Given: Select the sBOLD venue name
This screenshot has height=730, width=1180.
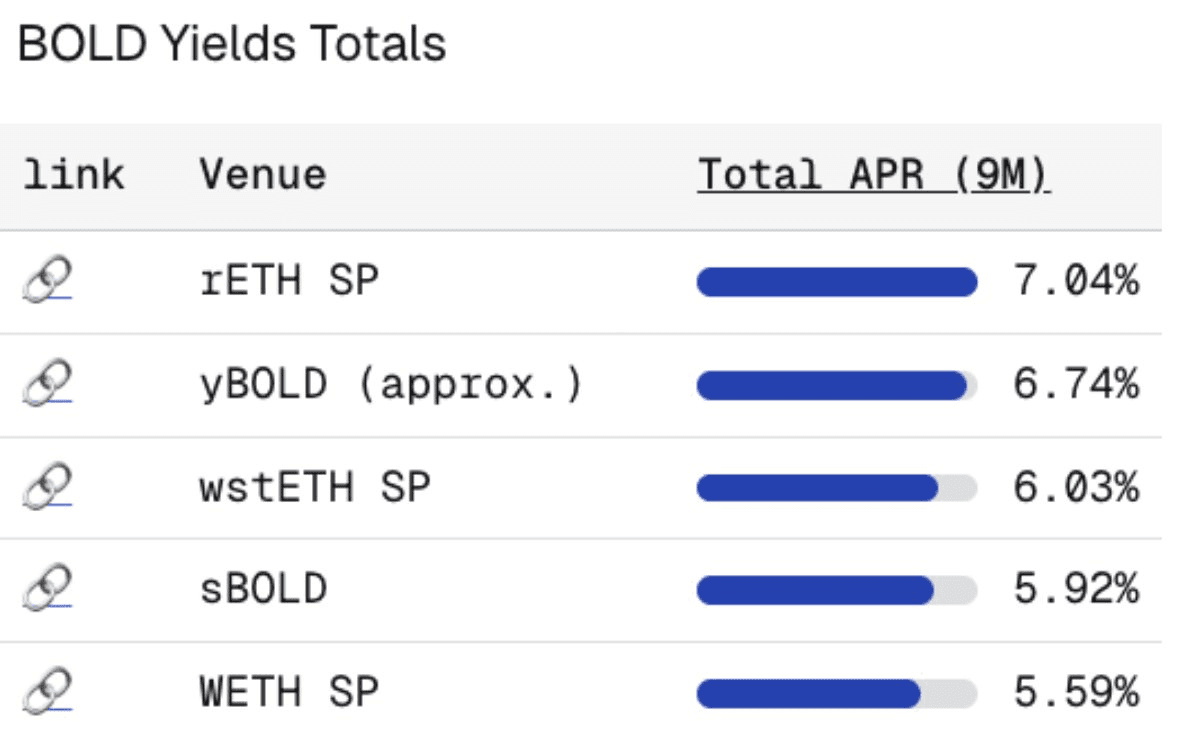Looking at the screenshot, I should pyautogui.click(x=263, y=589).
